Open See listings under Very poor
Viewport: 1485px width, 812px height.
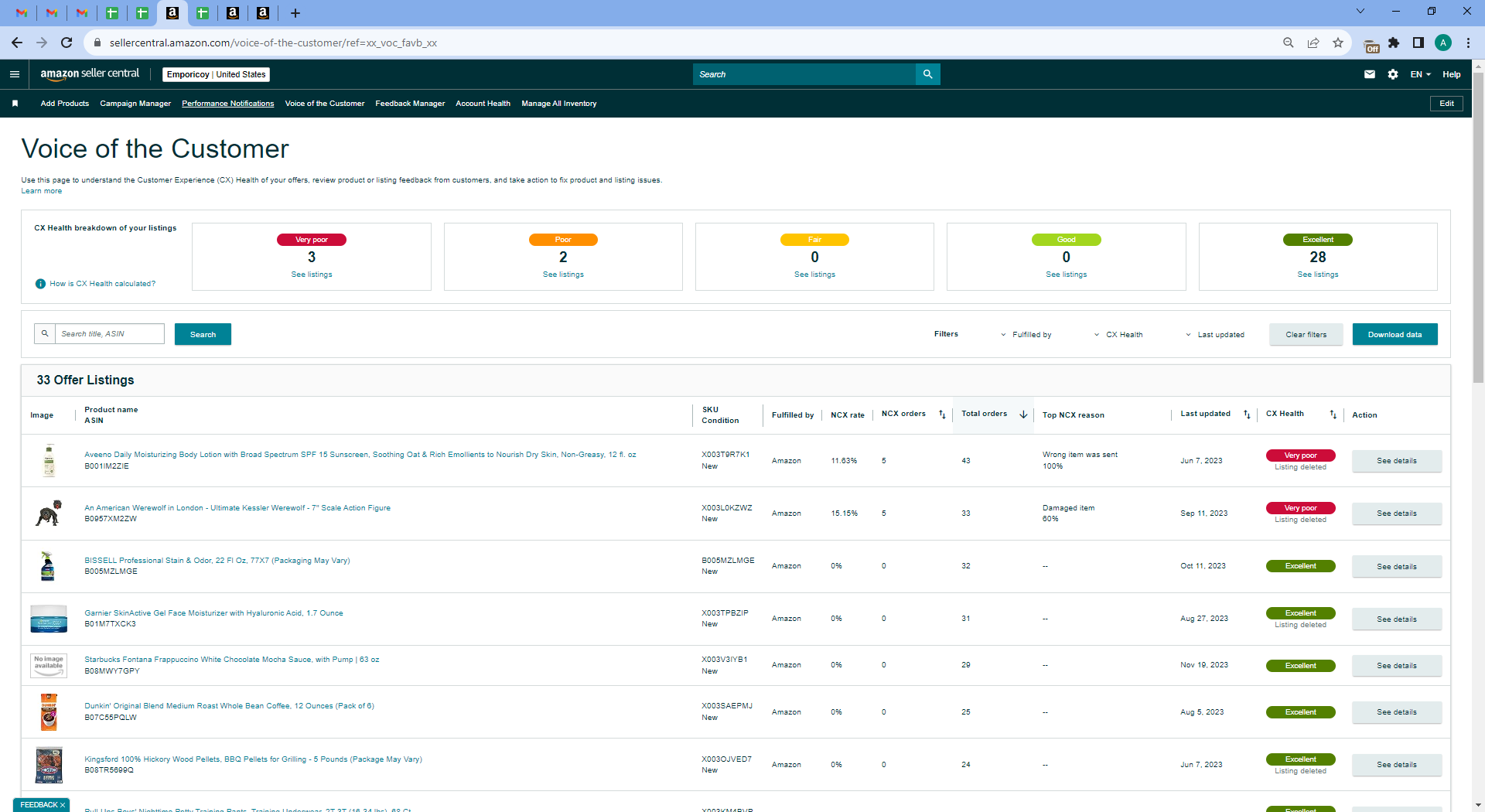point(312,275)
